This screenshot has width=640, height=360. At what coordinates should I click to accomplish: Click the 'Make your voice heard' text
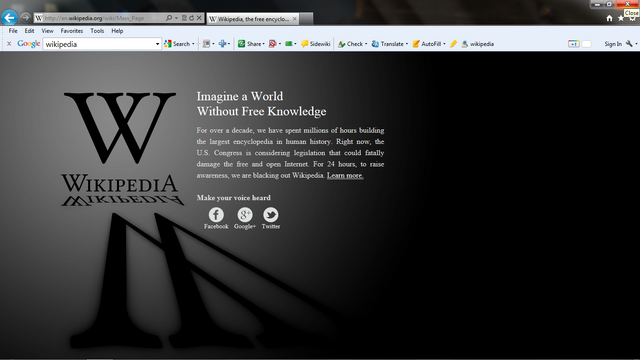tap(233, 198)
